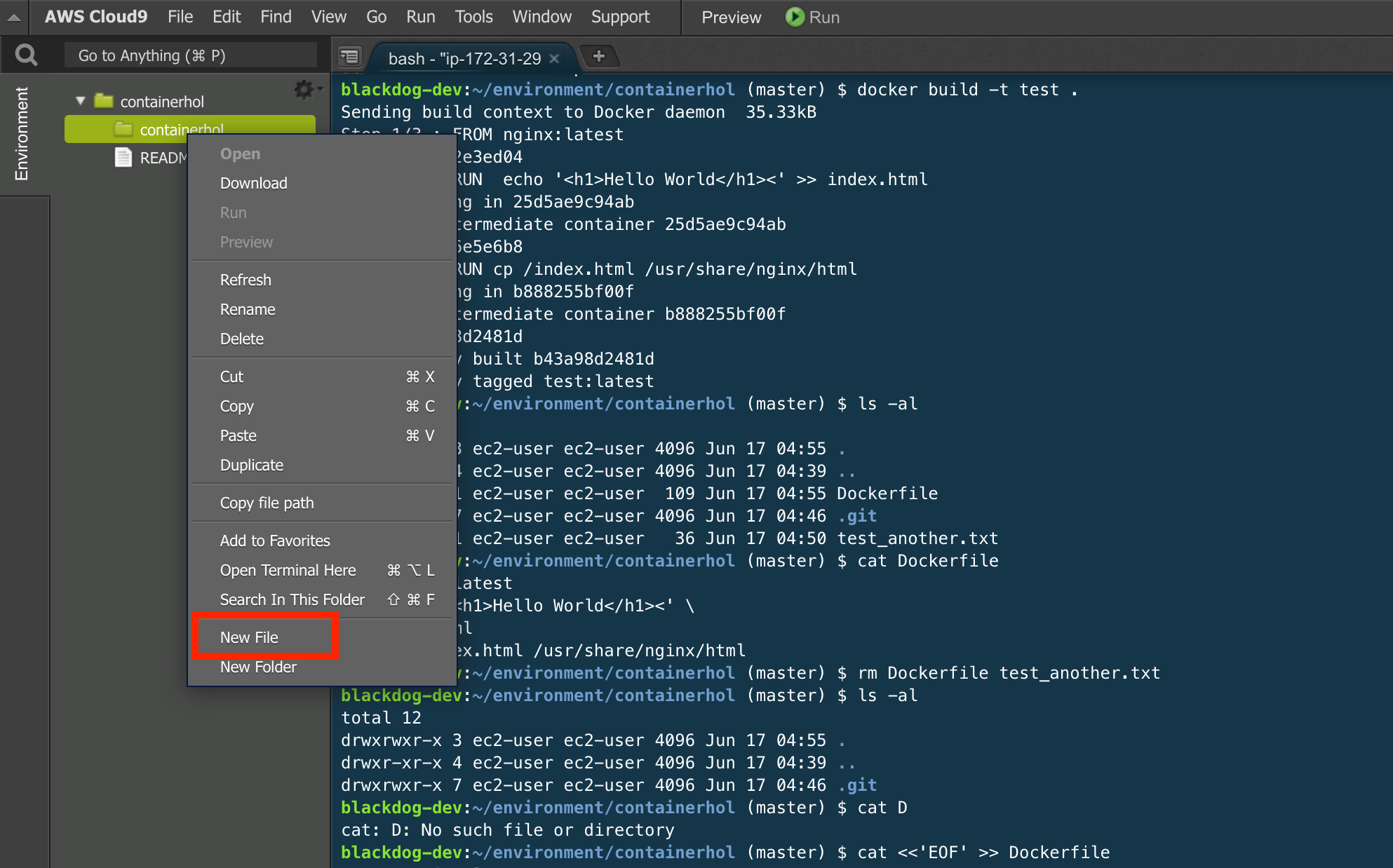Close the bash terminal tab

click(x=554, y=58)
